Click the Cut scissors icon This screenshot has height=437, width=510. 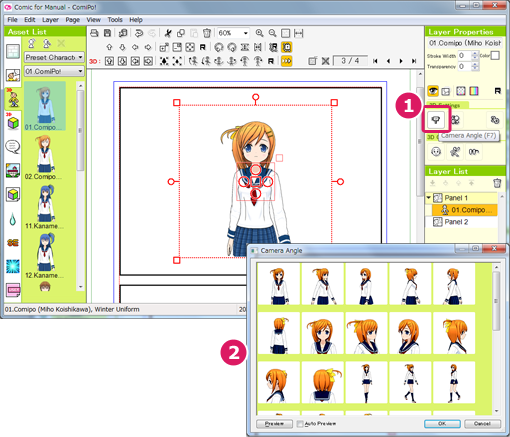point(168,33)
